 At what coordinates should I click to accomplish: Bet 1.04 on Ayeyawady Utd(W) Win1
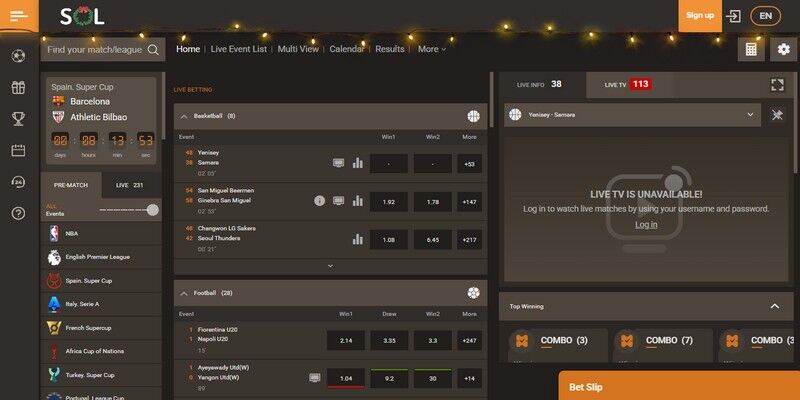[x=346, y=379]
